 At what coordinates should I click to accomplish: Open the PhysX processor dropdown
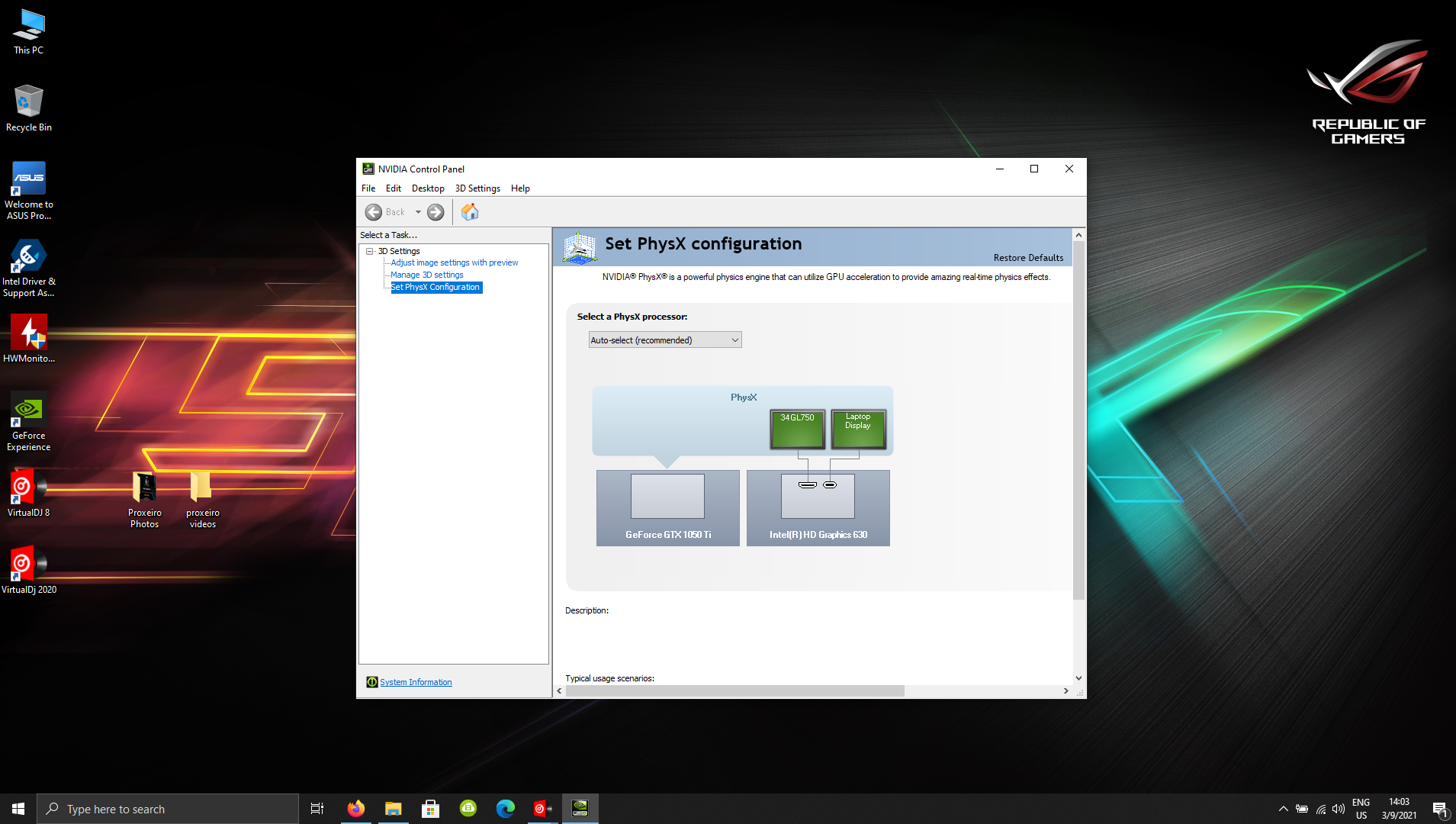pyautogui.click(x=665, y=340)
